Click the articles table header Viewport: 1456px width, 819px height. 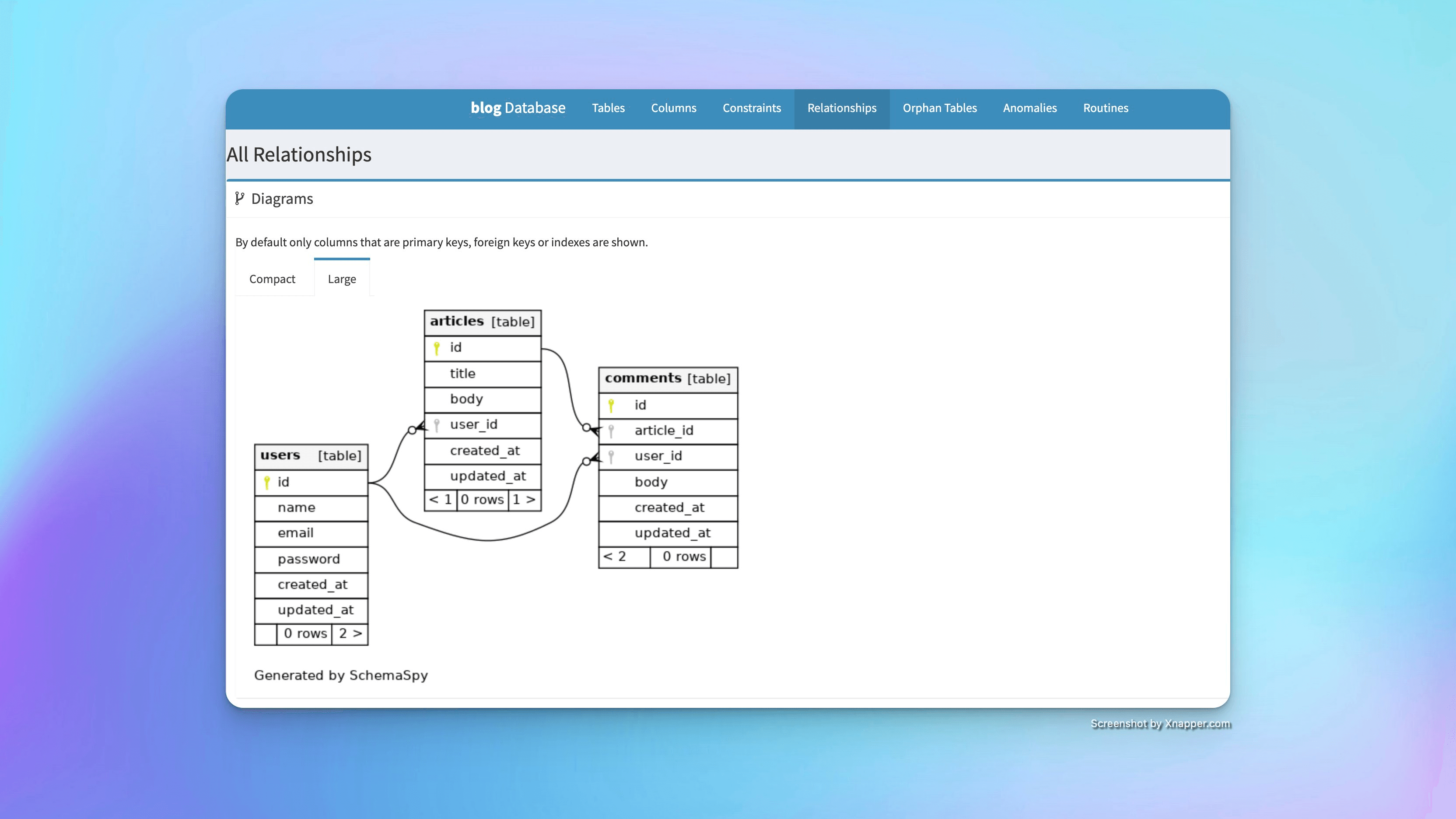pos(482,322)
